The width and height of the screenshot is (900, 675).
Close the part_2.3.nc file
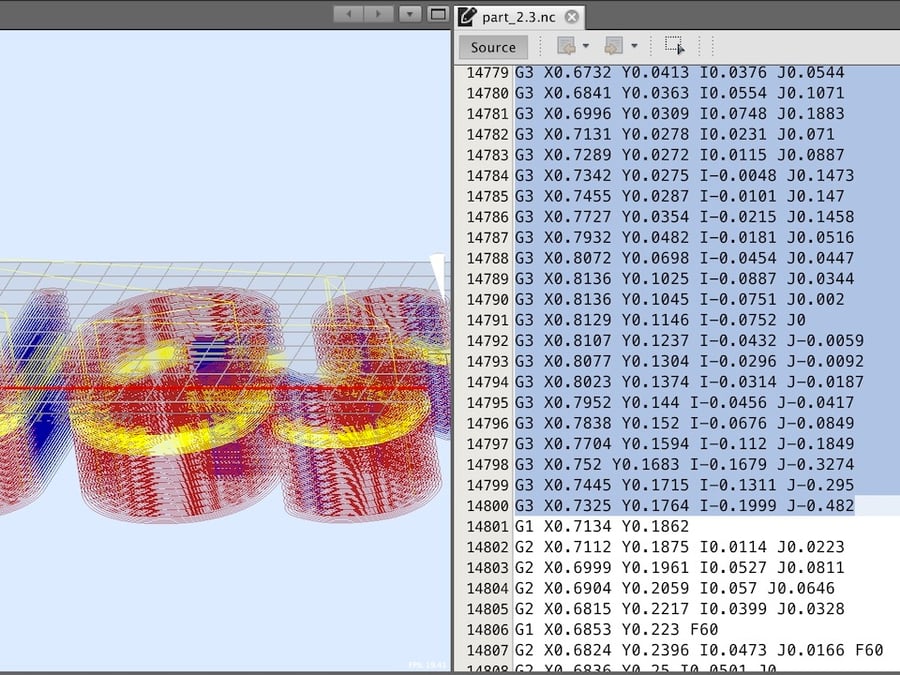(570, 16)
